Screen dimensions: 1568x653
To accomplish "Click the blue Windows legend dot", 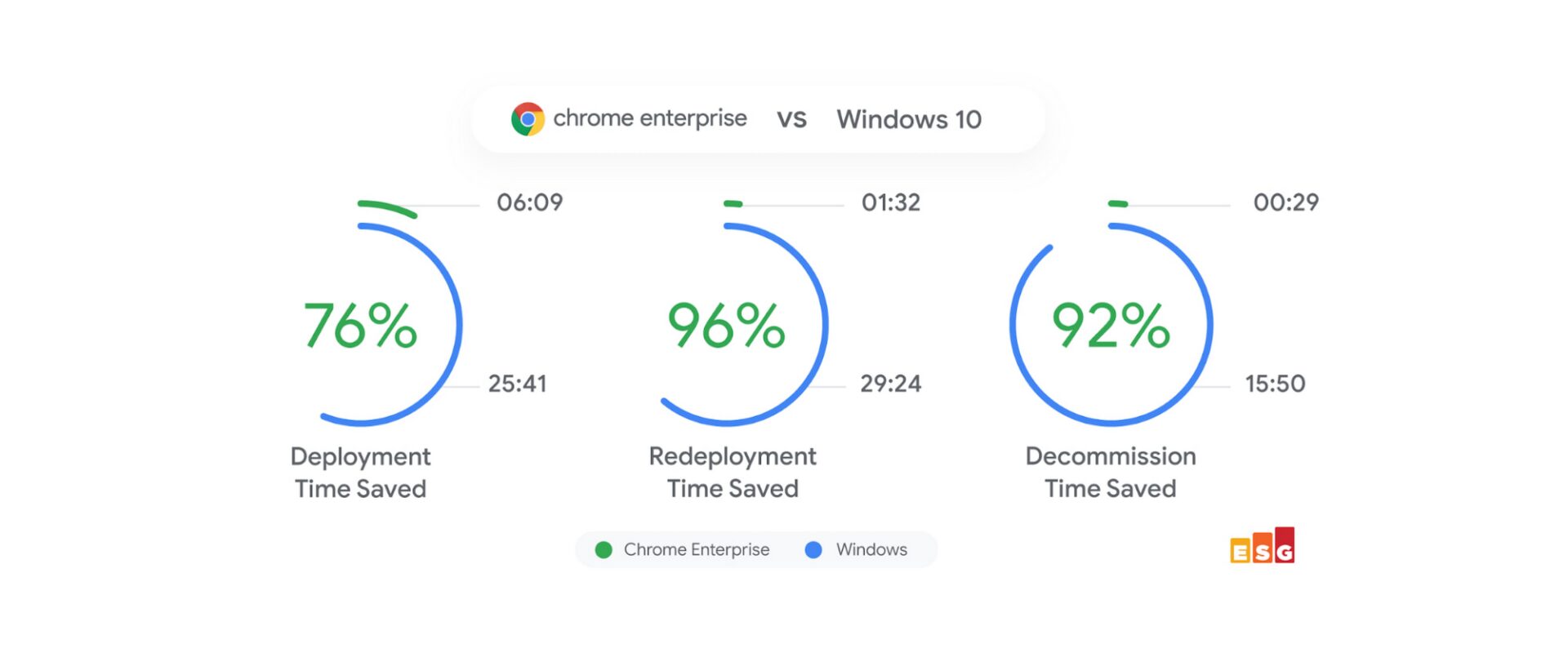I will click(x=813, y=550).
